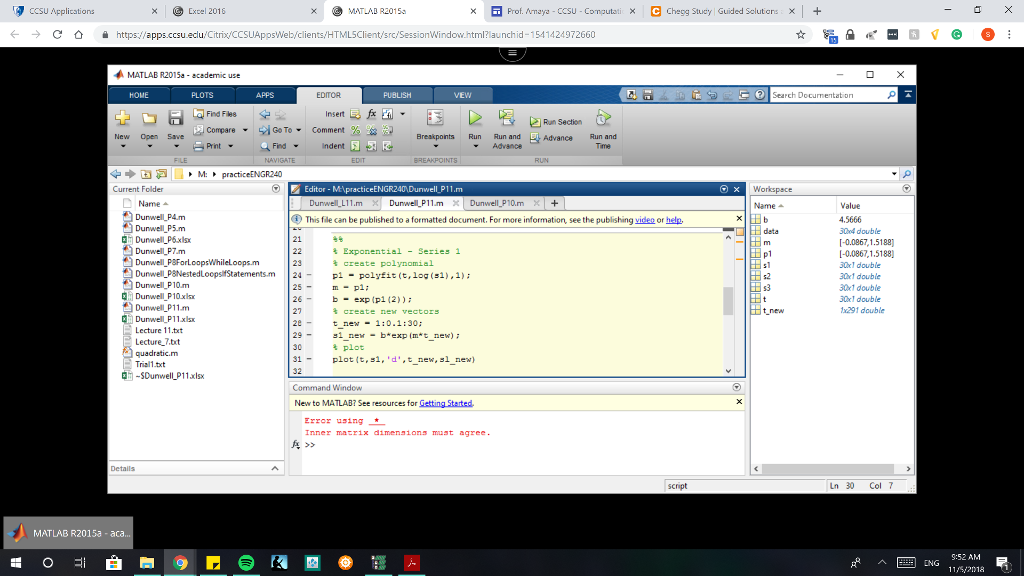Screen dimensions: 1024x576
Task: Click the New file plus icon
Action: pyautogui.click(x=122, y=119)
